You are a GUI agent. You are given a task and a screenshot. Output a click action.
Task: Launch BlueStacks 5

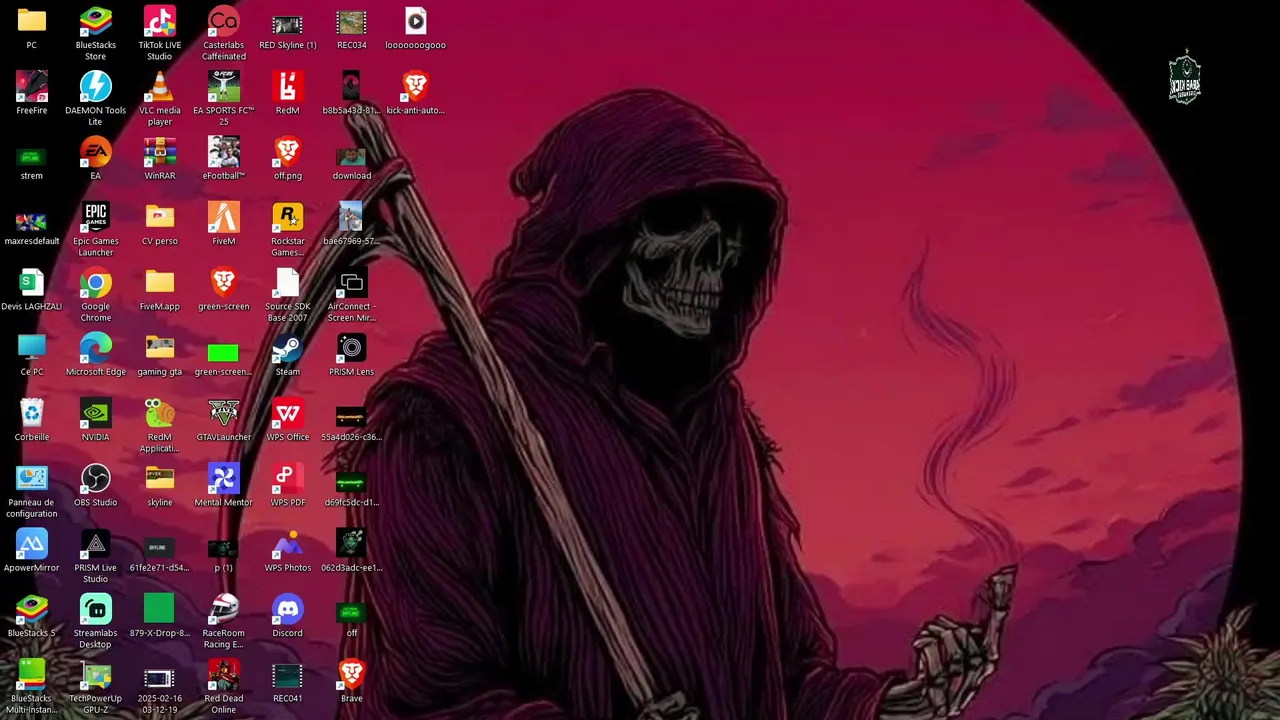(32, 610)
